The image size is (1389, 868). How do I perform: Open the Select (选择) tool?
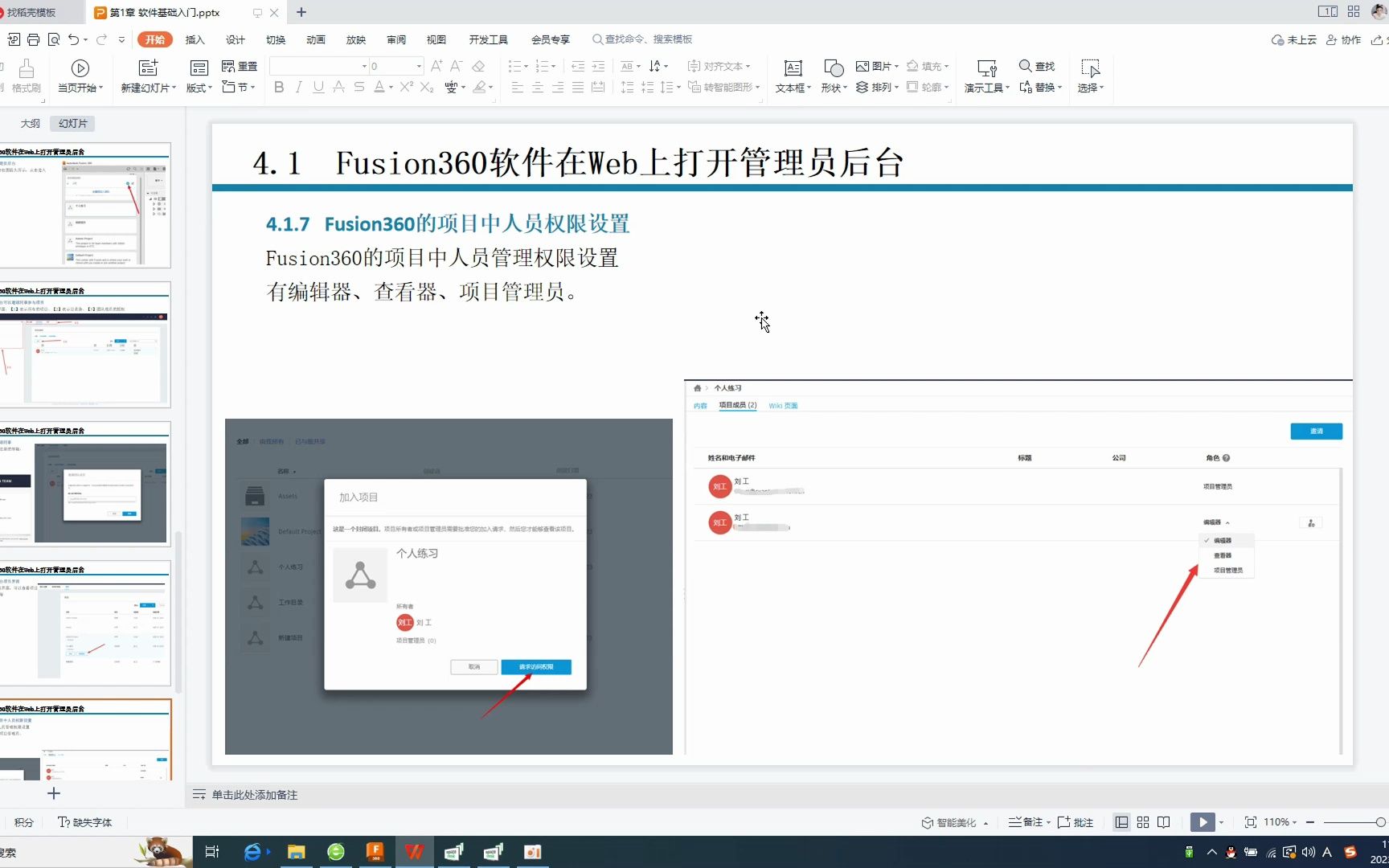coord(1091,76)
